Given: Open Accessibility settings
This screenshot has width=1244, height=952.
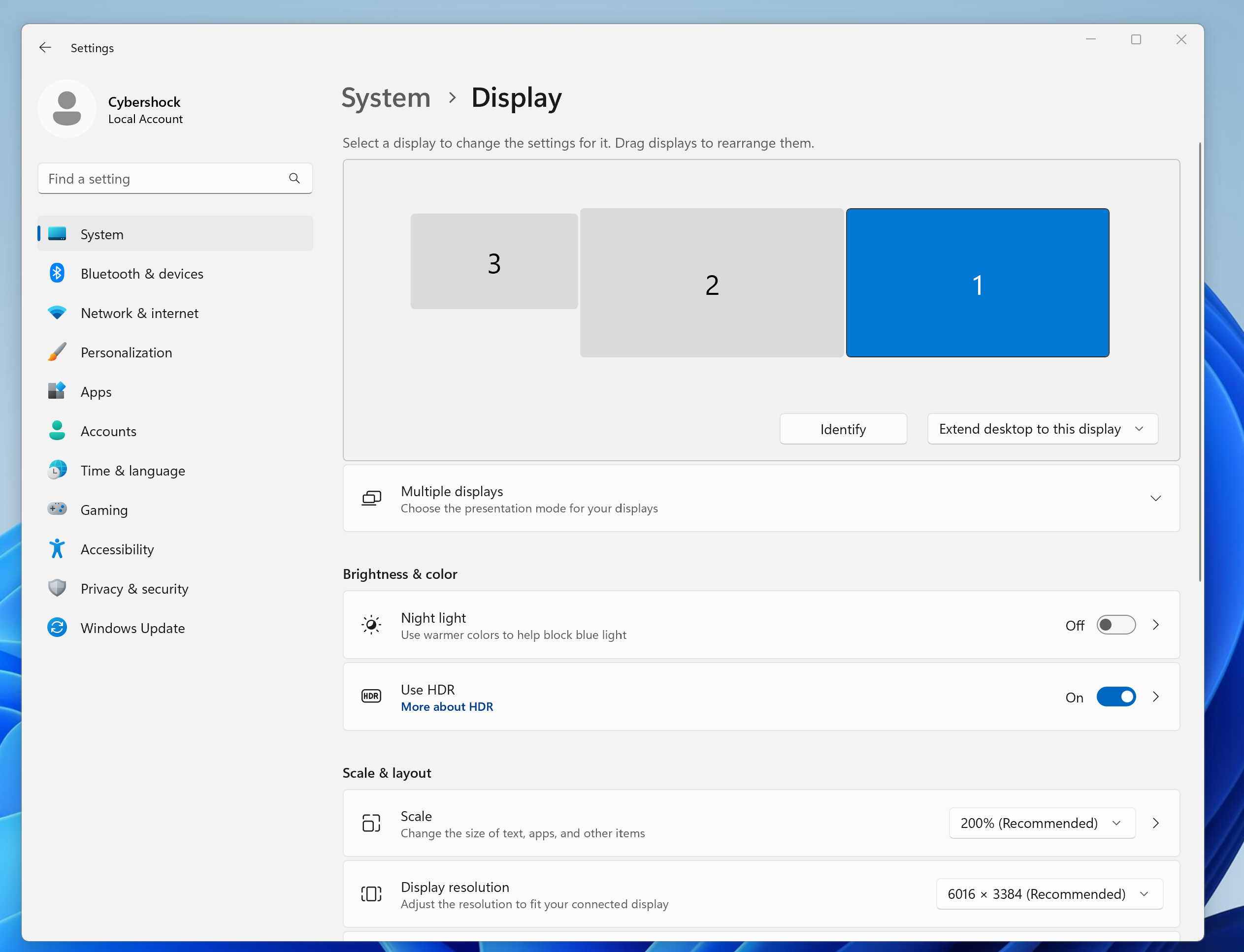Looking at the screenshot, I should tap(175, 549).
